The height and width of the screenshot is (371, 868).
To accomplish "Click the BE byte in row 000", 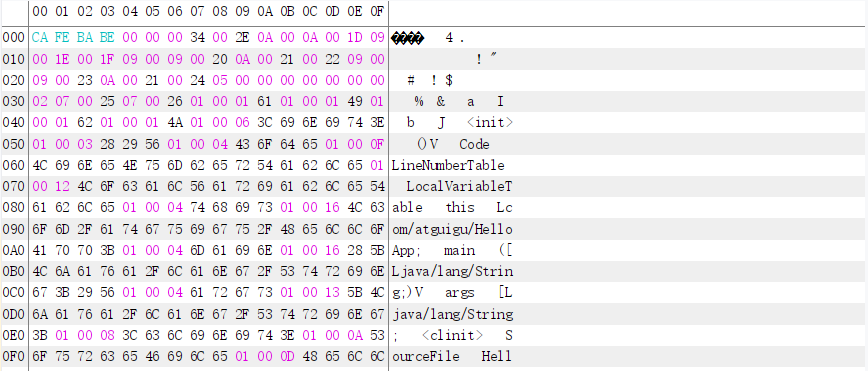I will [107, 38].
